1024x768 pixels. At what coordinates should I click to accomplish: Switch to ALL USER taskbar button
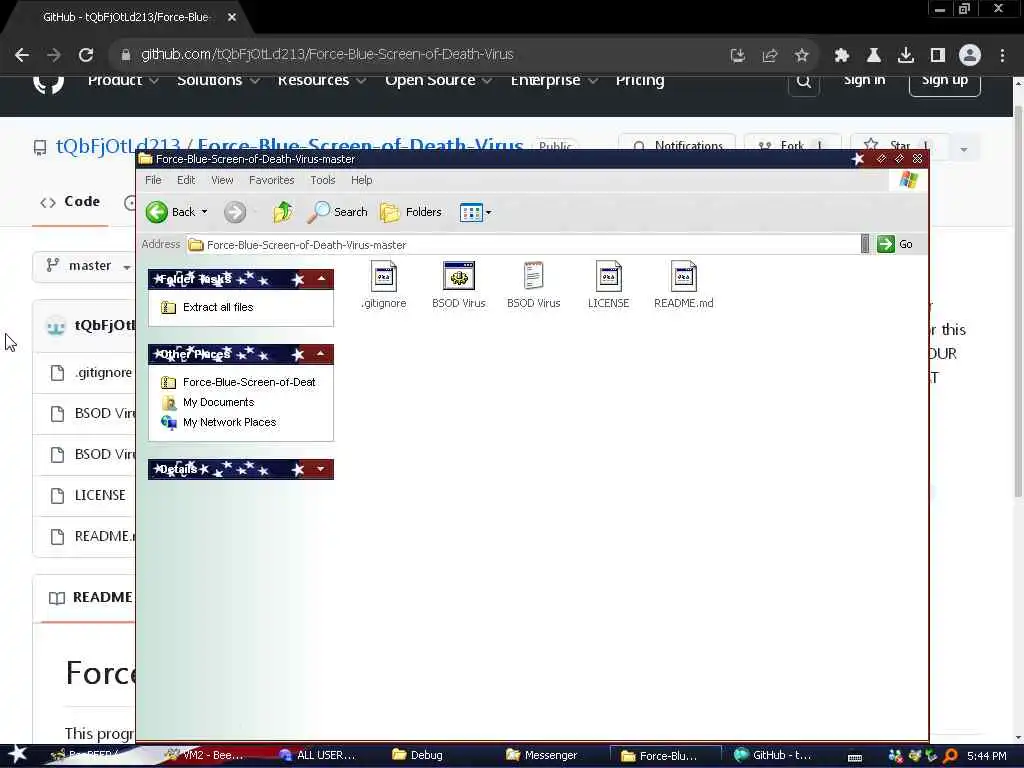coord(317,756)
